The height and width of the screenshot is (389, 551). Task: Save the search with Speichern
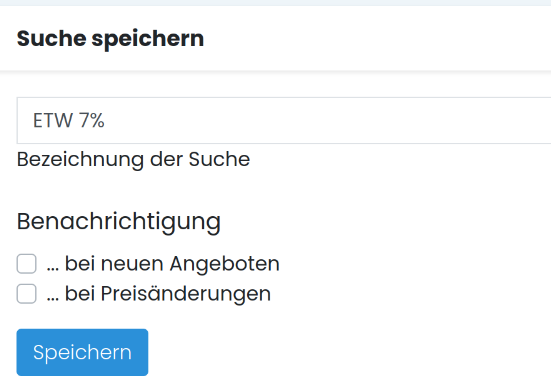82,352
